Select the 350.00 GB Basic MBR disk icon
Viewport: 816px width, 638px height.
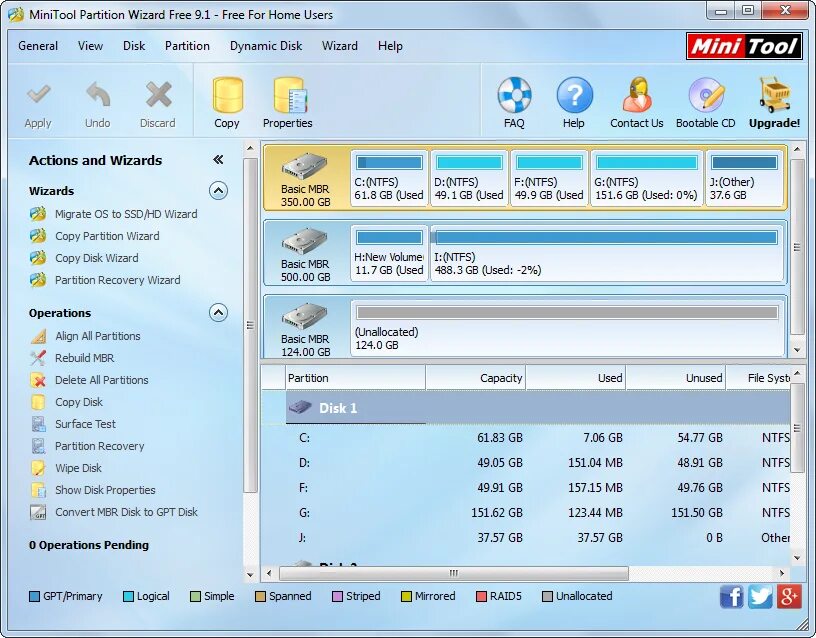click(305, 167)
